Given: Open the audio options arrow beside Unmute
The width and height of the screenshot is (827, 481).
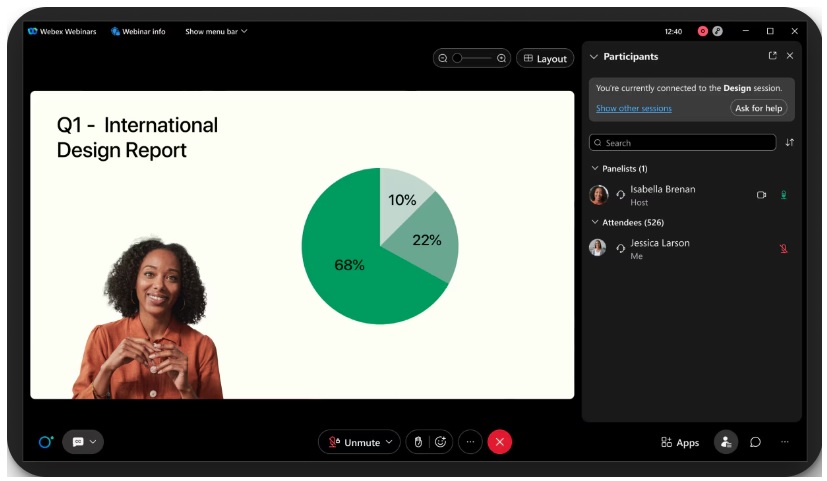Looking at the screenshot, I should pyautogui.click(x=389, y=442).
